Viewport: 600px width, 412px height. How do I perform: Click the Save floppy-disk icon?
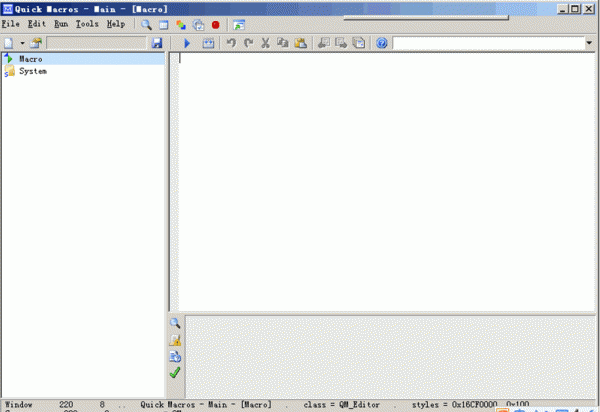pos(157,43)
